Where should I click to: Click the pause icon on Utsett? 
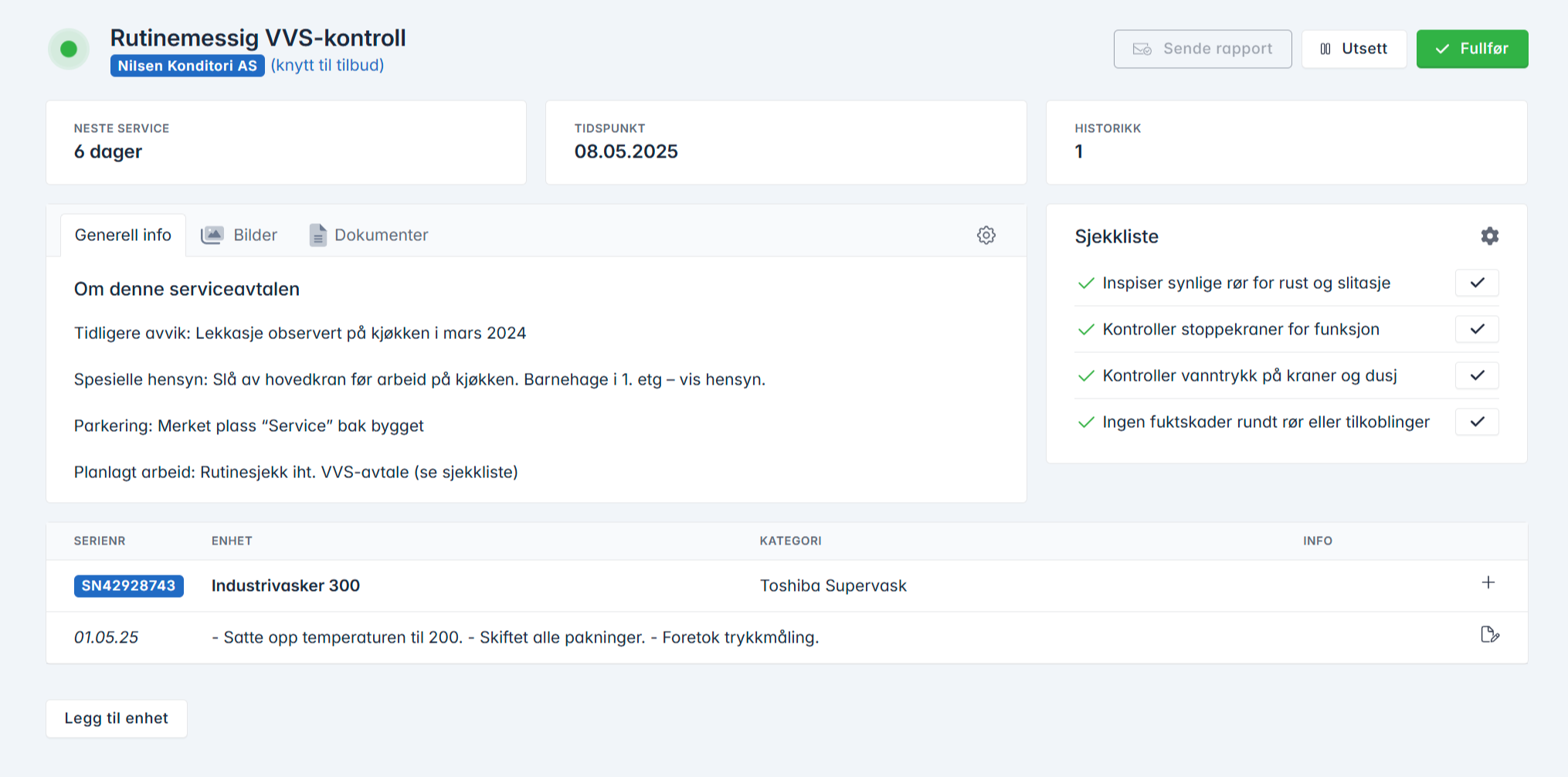coord(1325,49)
